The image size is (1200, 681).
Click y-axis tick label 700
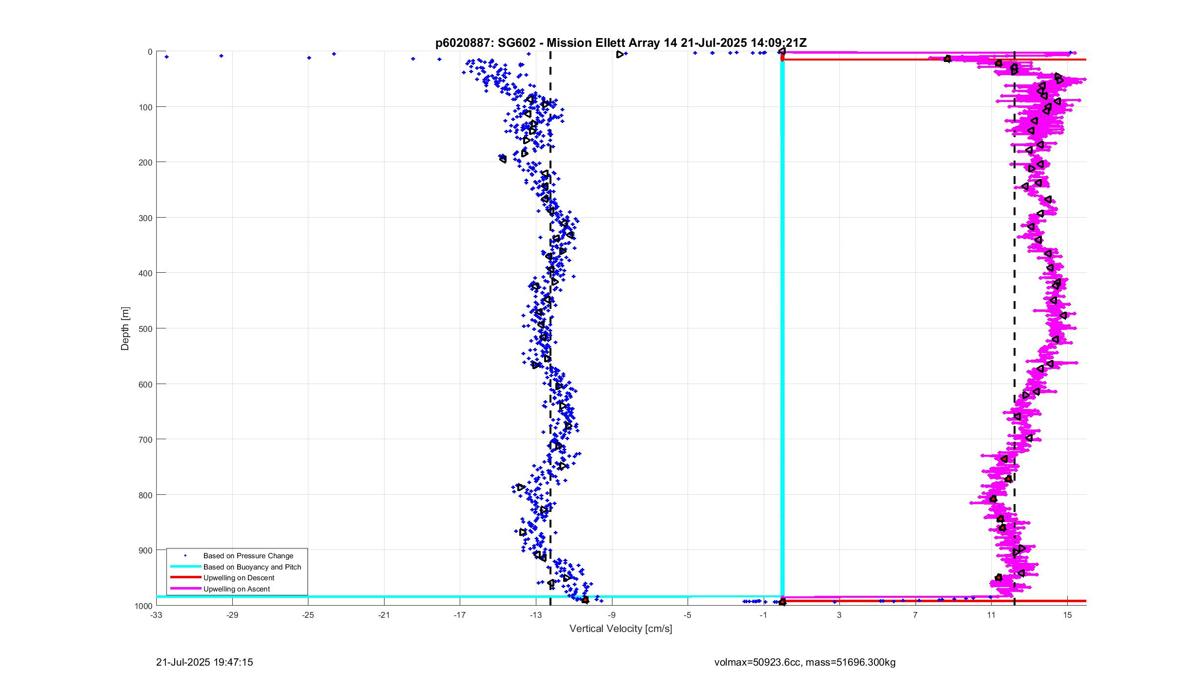click(x=144, y=439)
